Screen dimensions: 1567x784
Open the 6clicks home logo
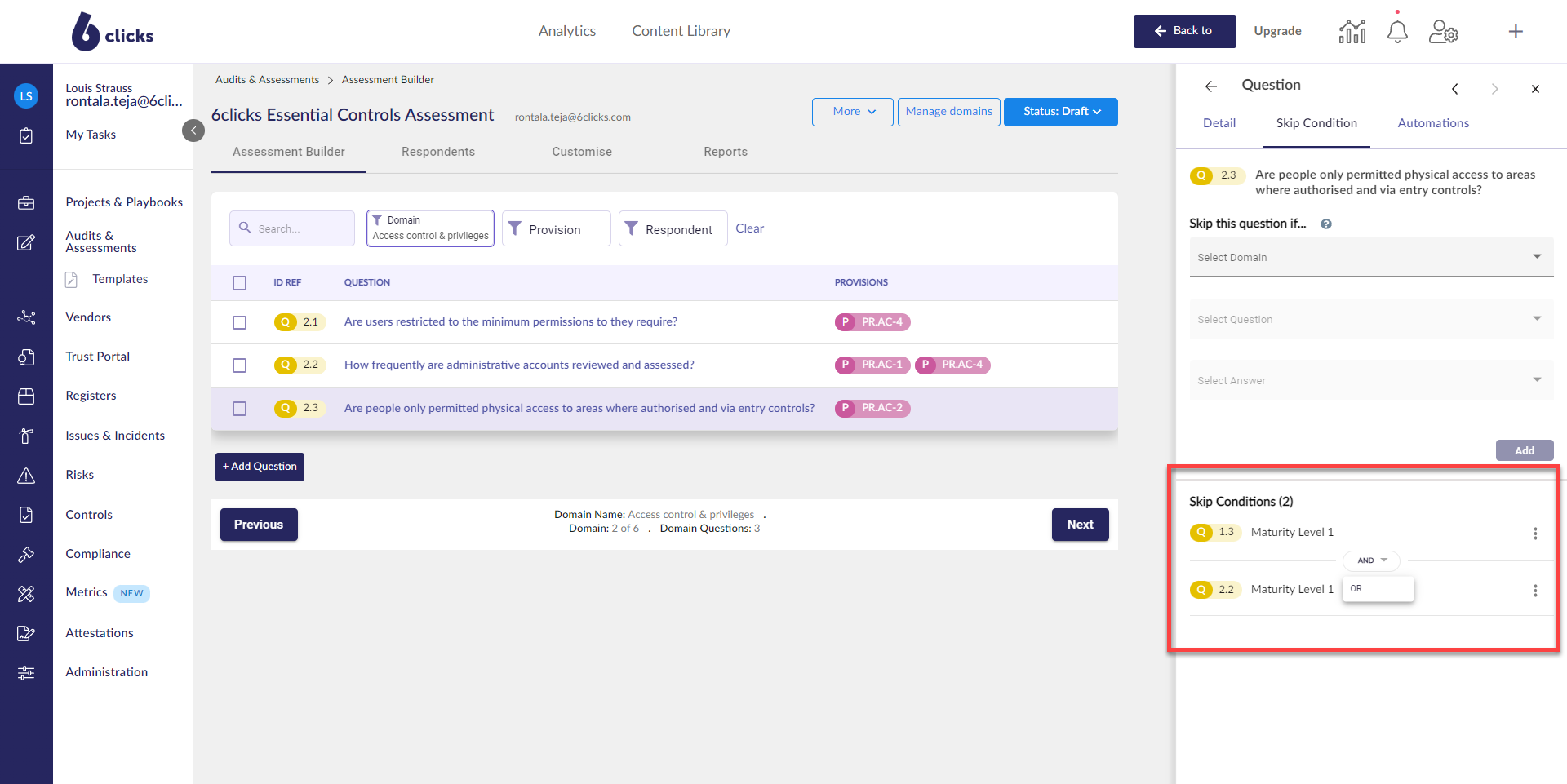coord(113,32)
